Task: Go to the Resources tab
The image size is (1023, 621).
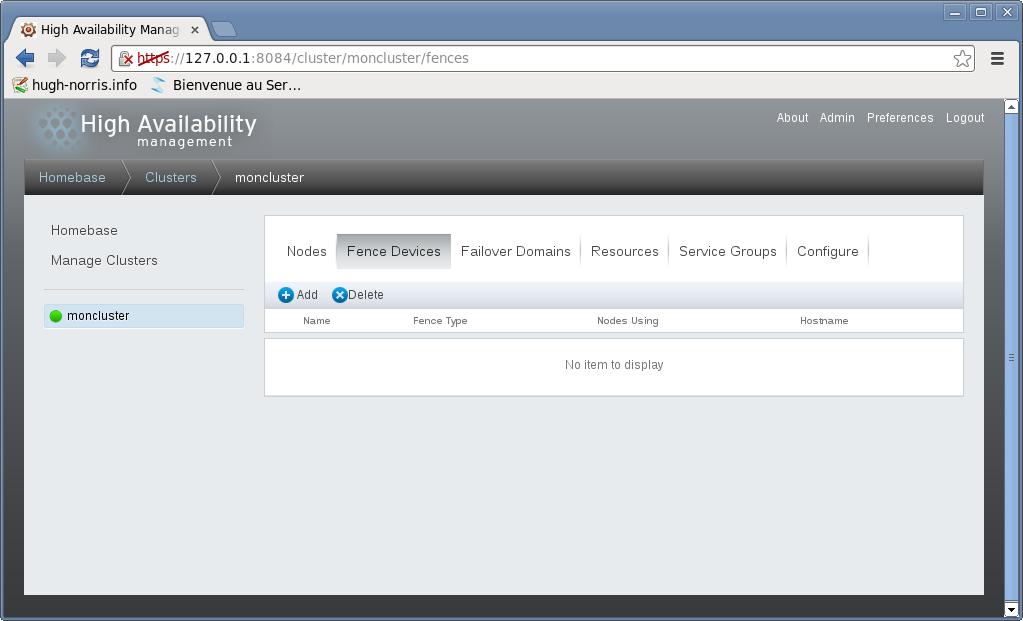Action: click(624, 251)
